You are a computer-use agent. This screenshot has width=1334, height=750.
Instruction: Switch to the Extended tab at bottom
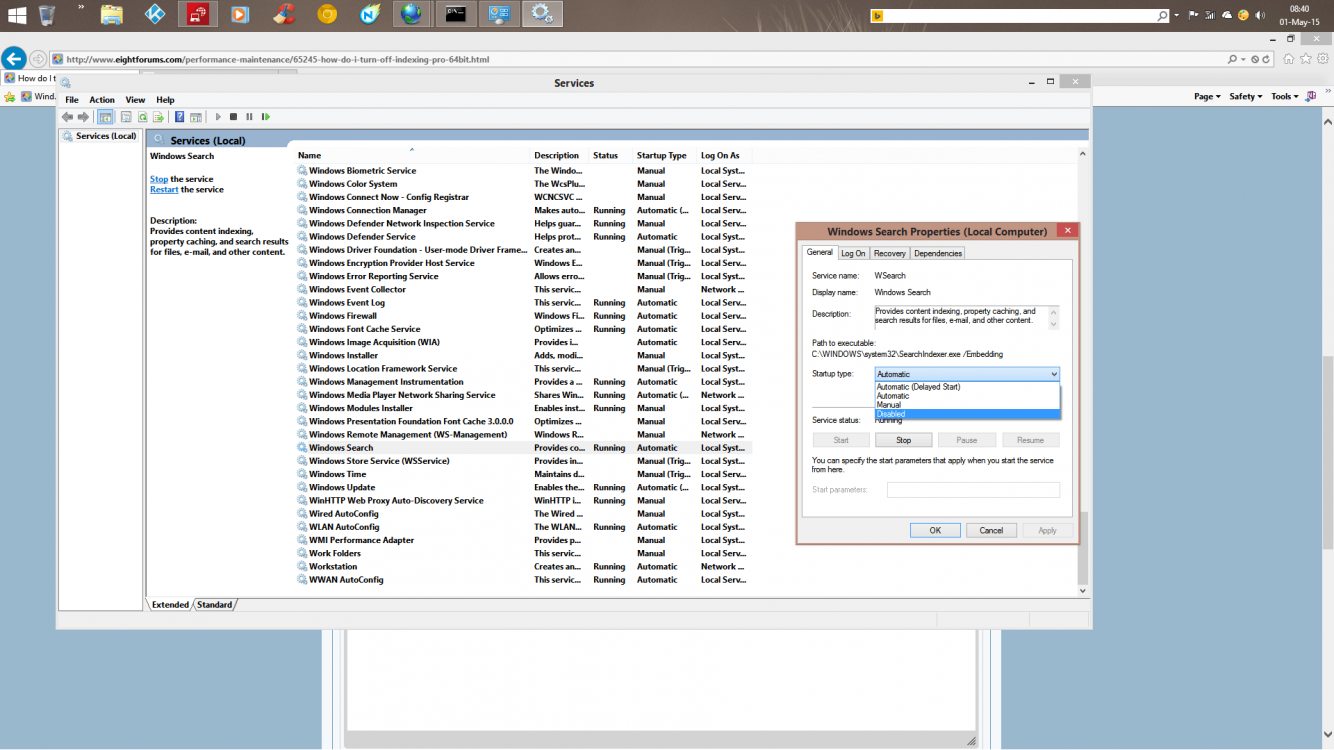coord(170,605)
